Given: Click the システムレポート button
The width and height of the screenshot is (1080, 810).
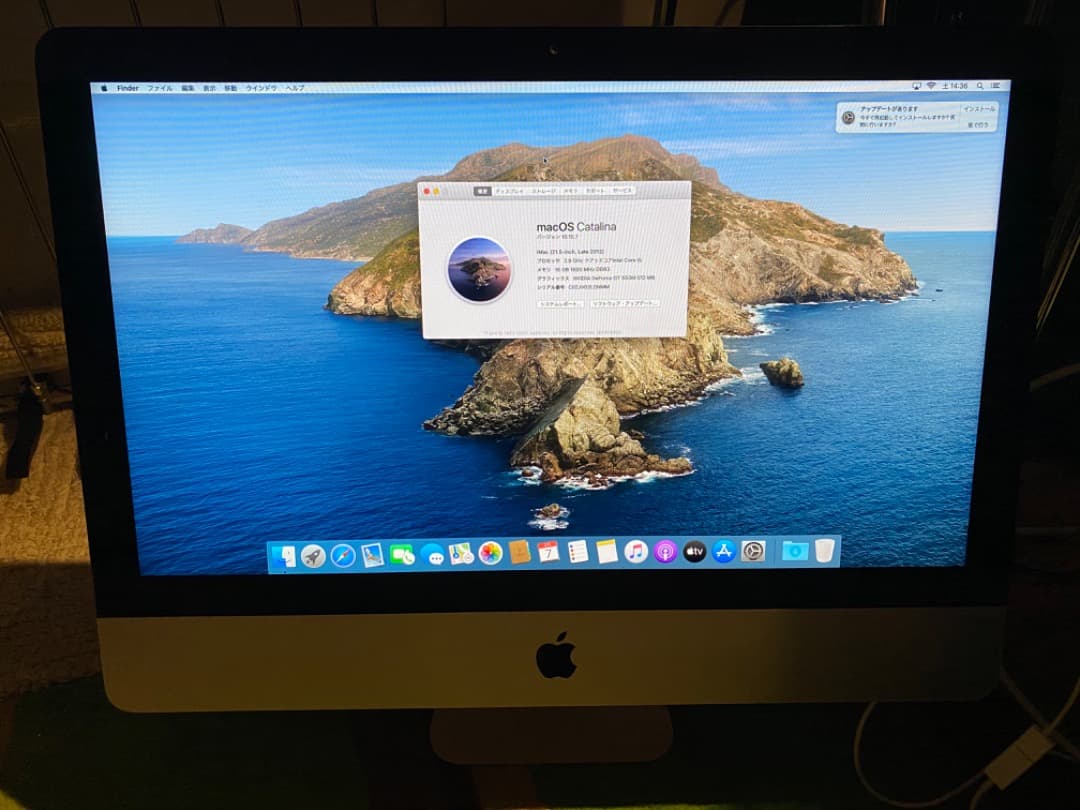Looking at the screenshot, I should 561,304.
